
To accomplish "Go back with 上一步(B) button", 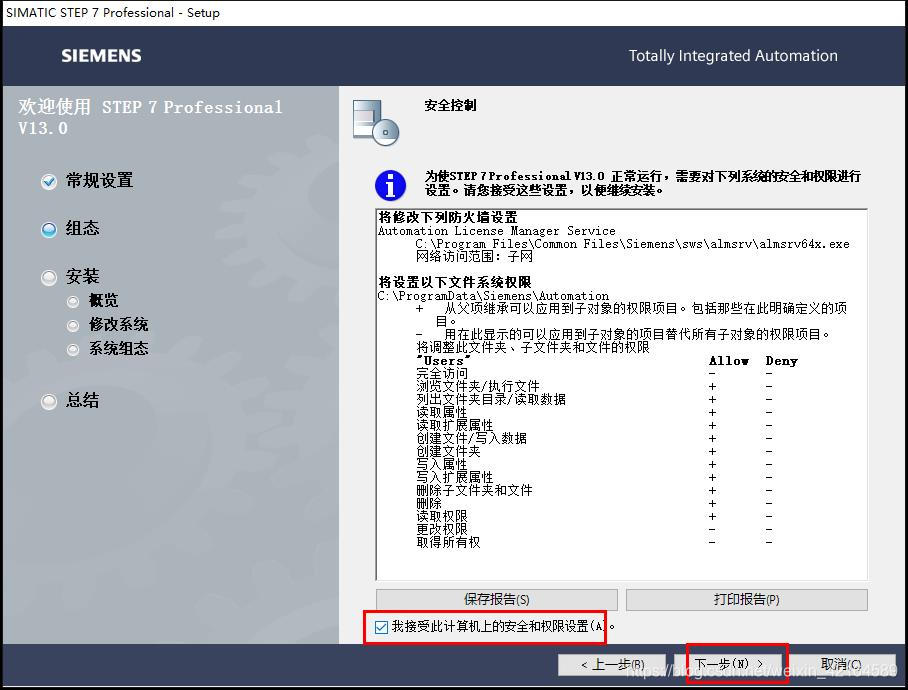I will click(613, 665).
